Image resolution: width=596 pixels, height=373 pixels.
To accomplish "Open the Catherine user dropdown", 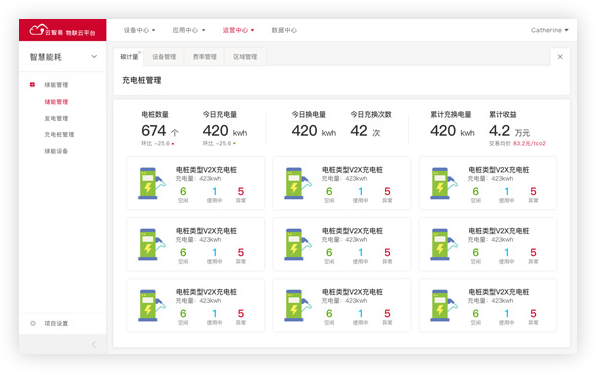I will click(549, 30).
